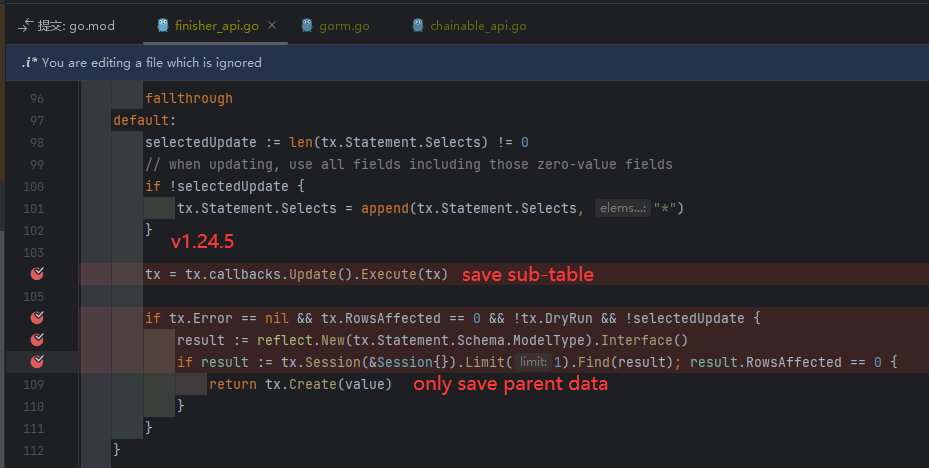This screenshot has width=929, height=468.
Task: Click line number 111 in the gutter
Action: click(x=34, y=428)
